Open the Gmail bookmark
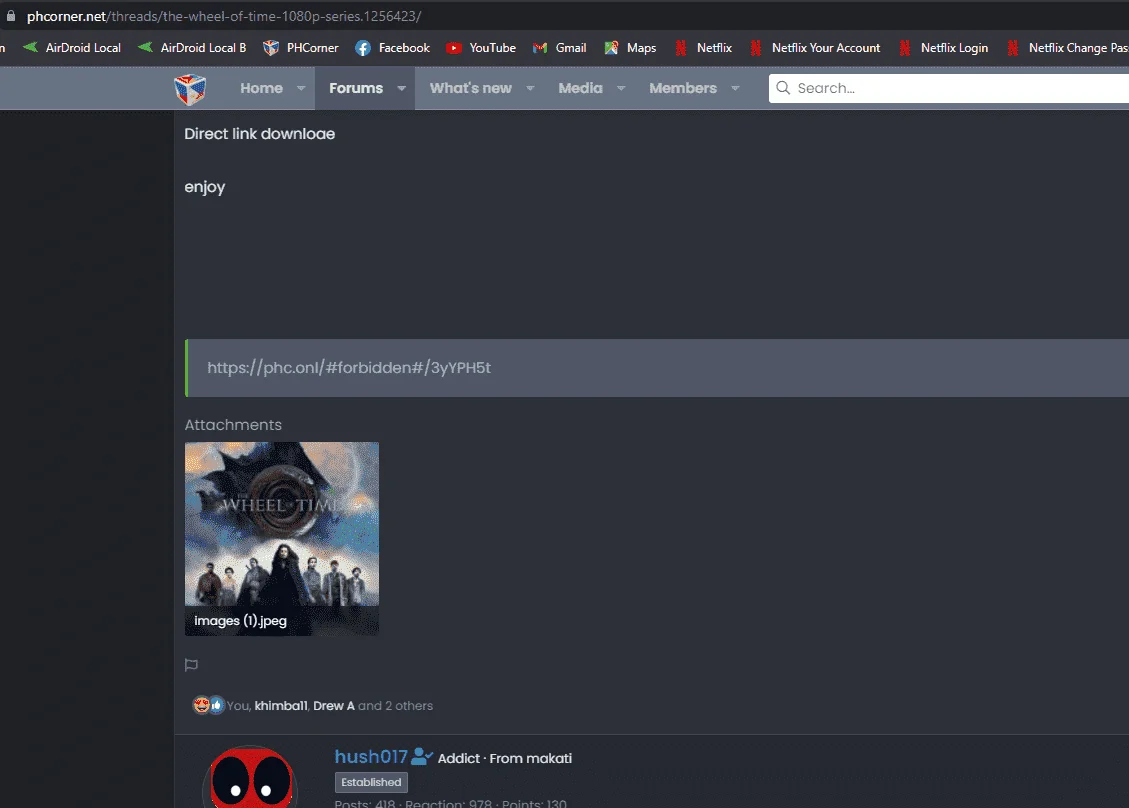 click(559, 48)
